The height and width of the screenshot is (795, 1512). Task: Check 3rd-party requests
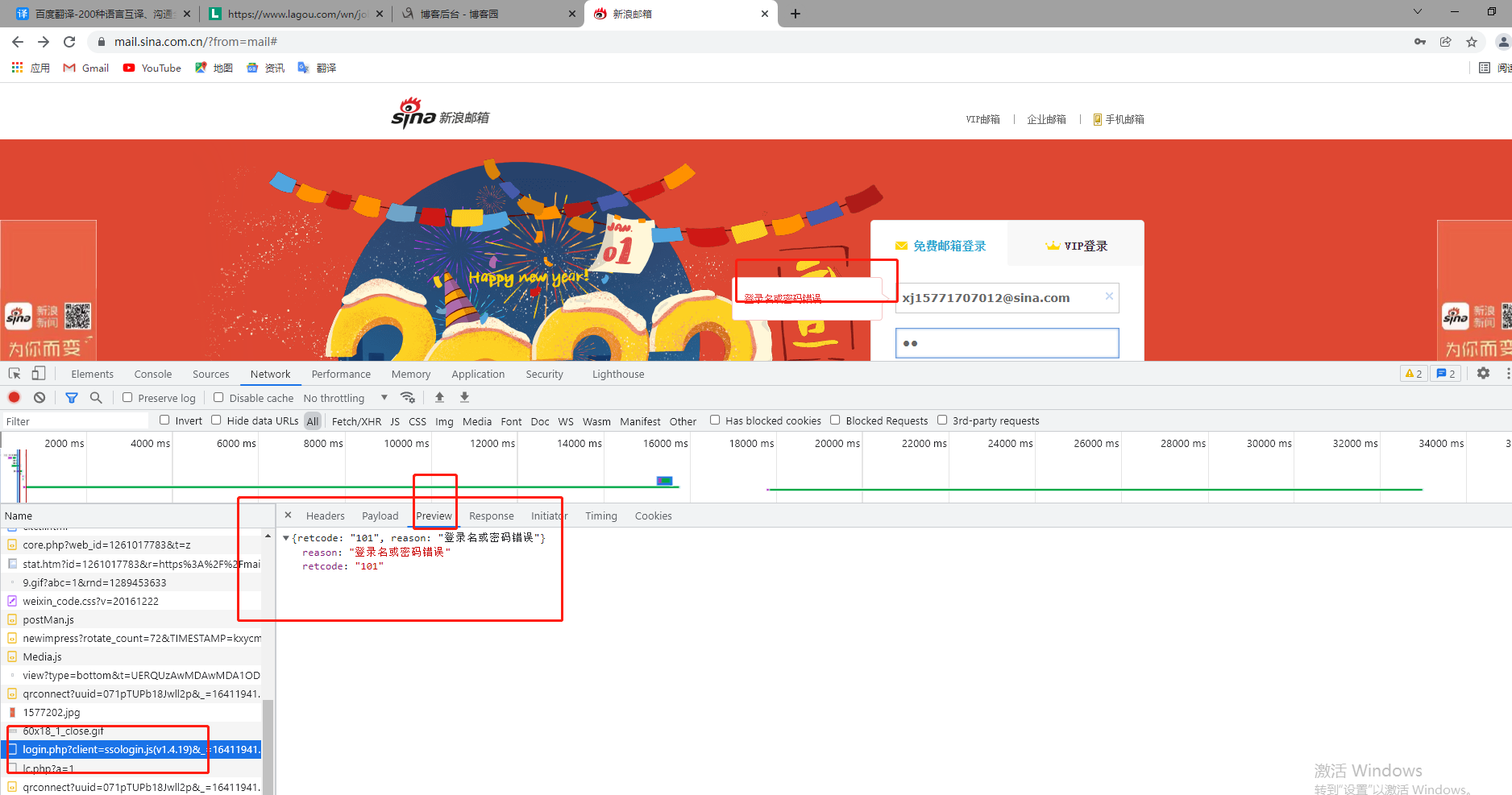coord(941,420)
